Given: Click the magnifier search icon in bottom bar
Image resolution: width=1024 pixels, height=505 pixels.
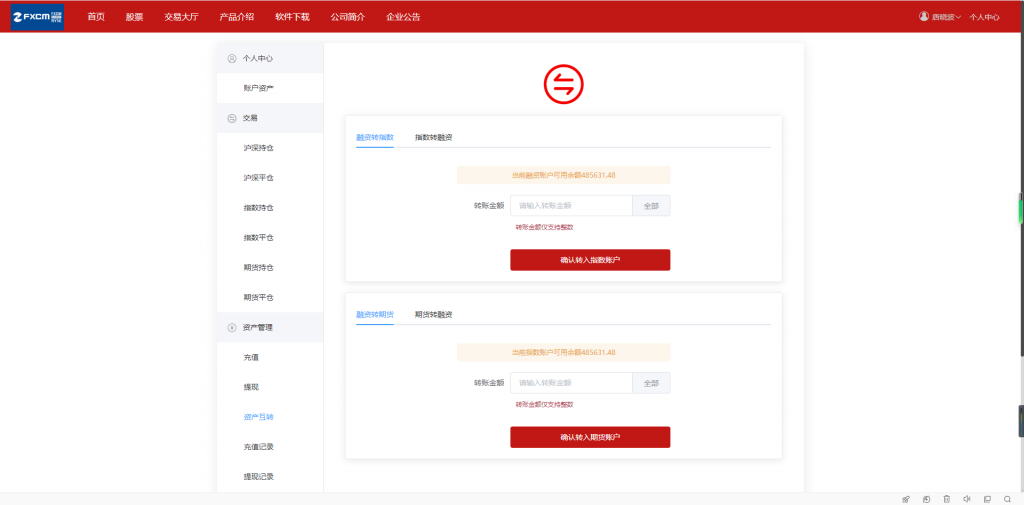Looking at the screenshot, I should click(1007, 499).
